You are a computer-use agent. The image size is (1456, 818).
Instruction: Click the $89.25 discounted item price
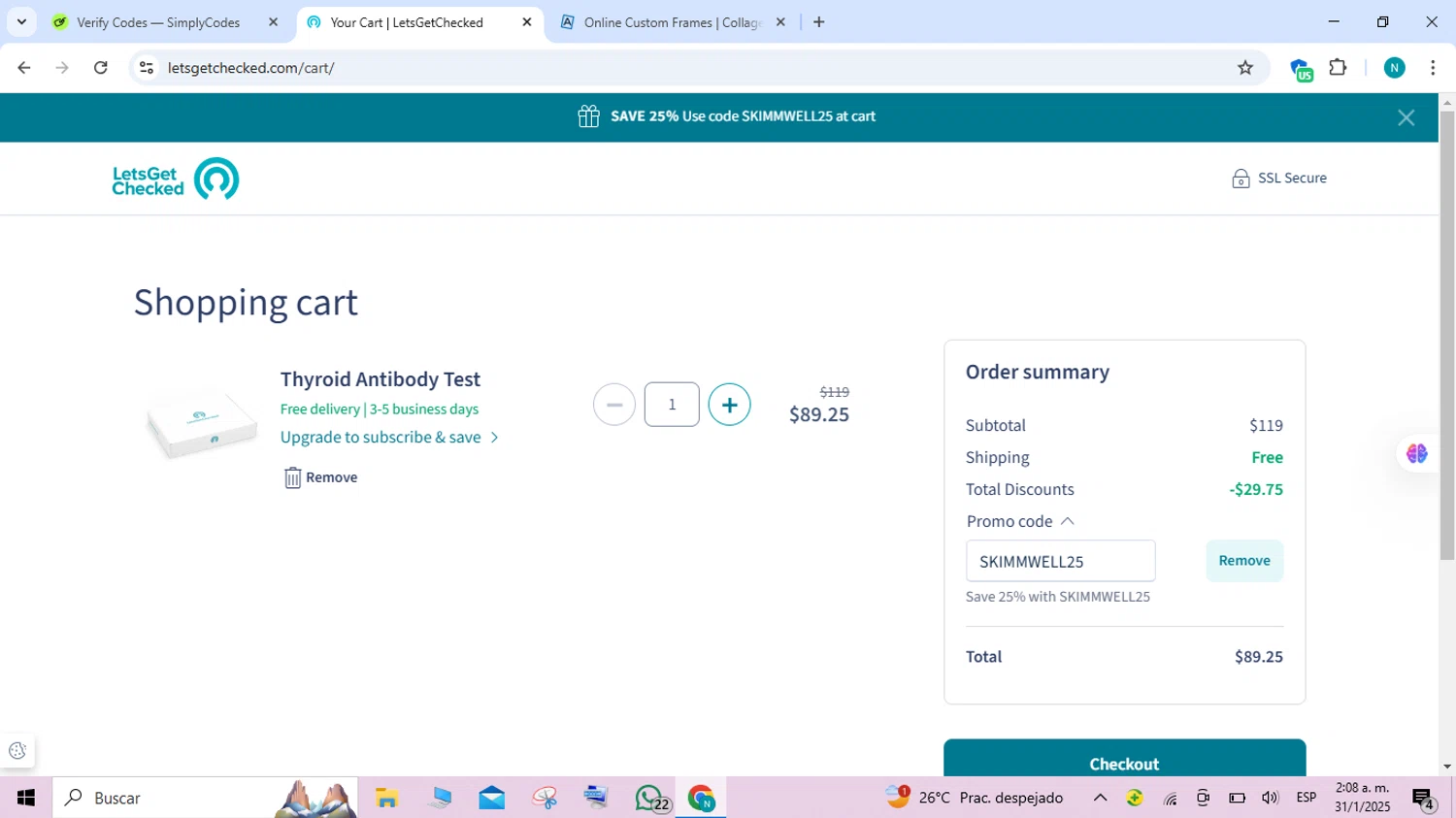pos(819,415)
